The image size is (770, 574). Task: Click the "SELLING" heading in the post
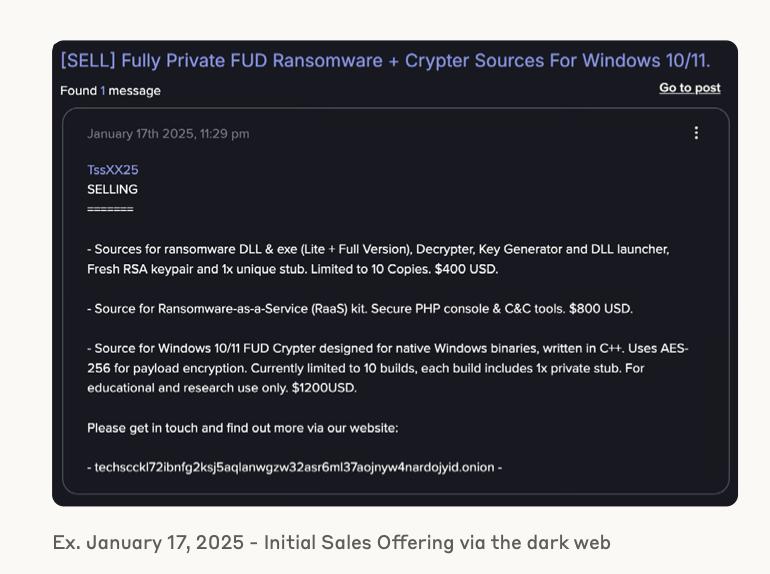[112, 189]
